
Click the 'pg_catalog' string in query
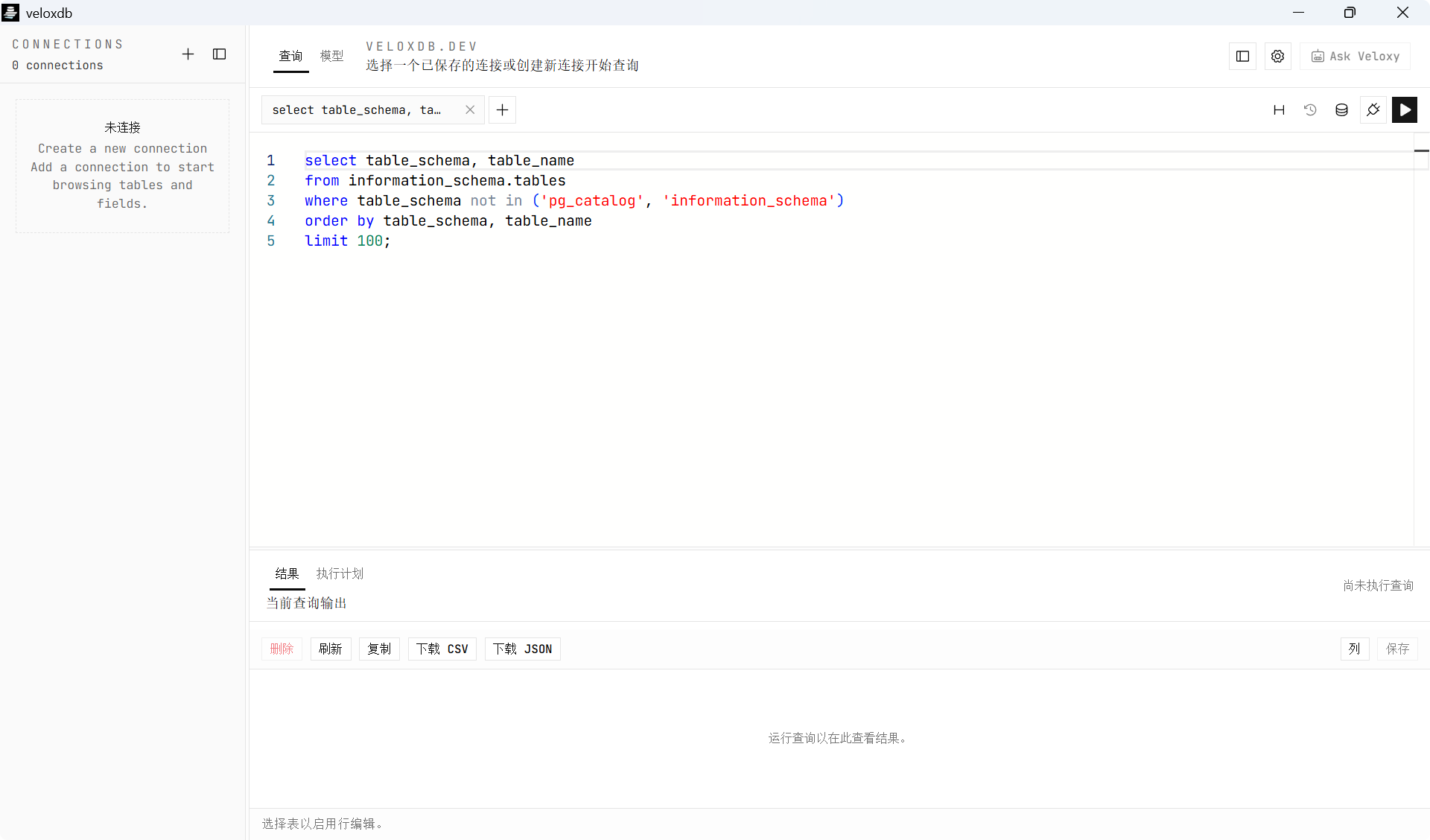[592, 201]
